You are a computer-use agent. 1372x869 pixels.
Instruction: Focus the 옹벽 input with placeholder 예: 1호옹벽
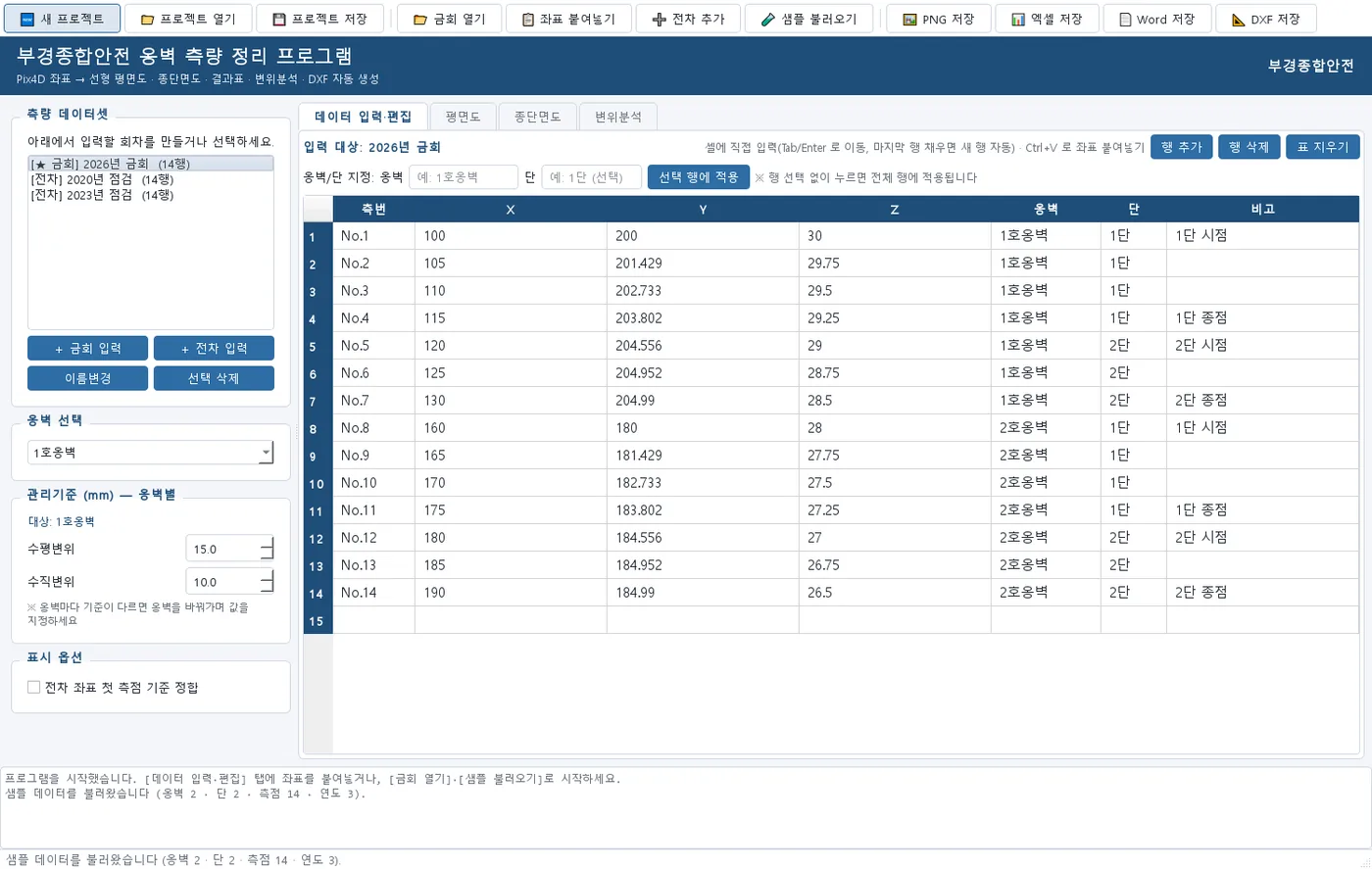(464, 177)
